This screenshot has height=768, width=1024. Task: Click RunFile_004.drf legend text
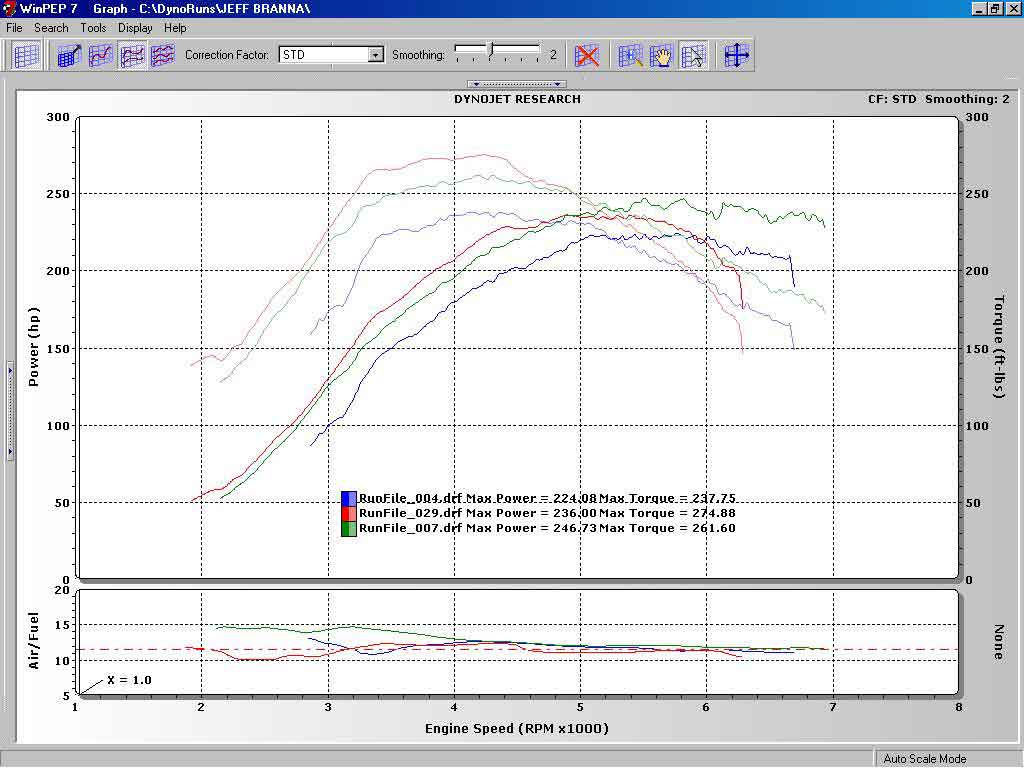click(x=411, y=498)
